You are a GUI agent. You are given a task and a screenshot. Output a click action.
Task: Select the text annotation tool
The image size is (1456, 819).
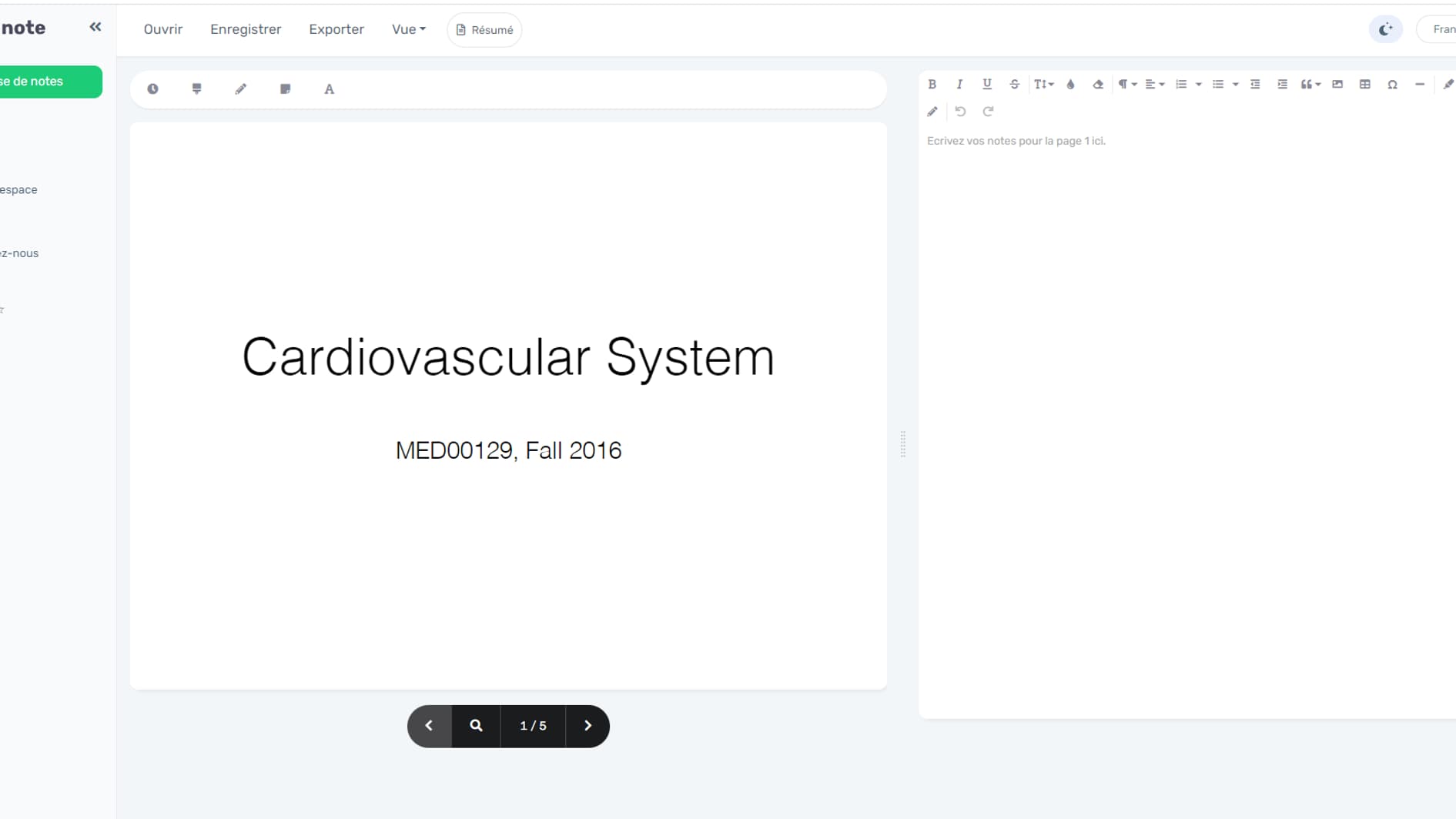[329, 89]
